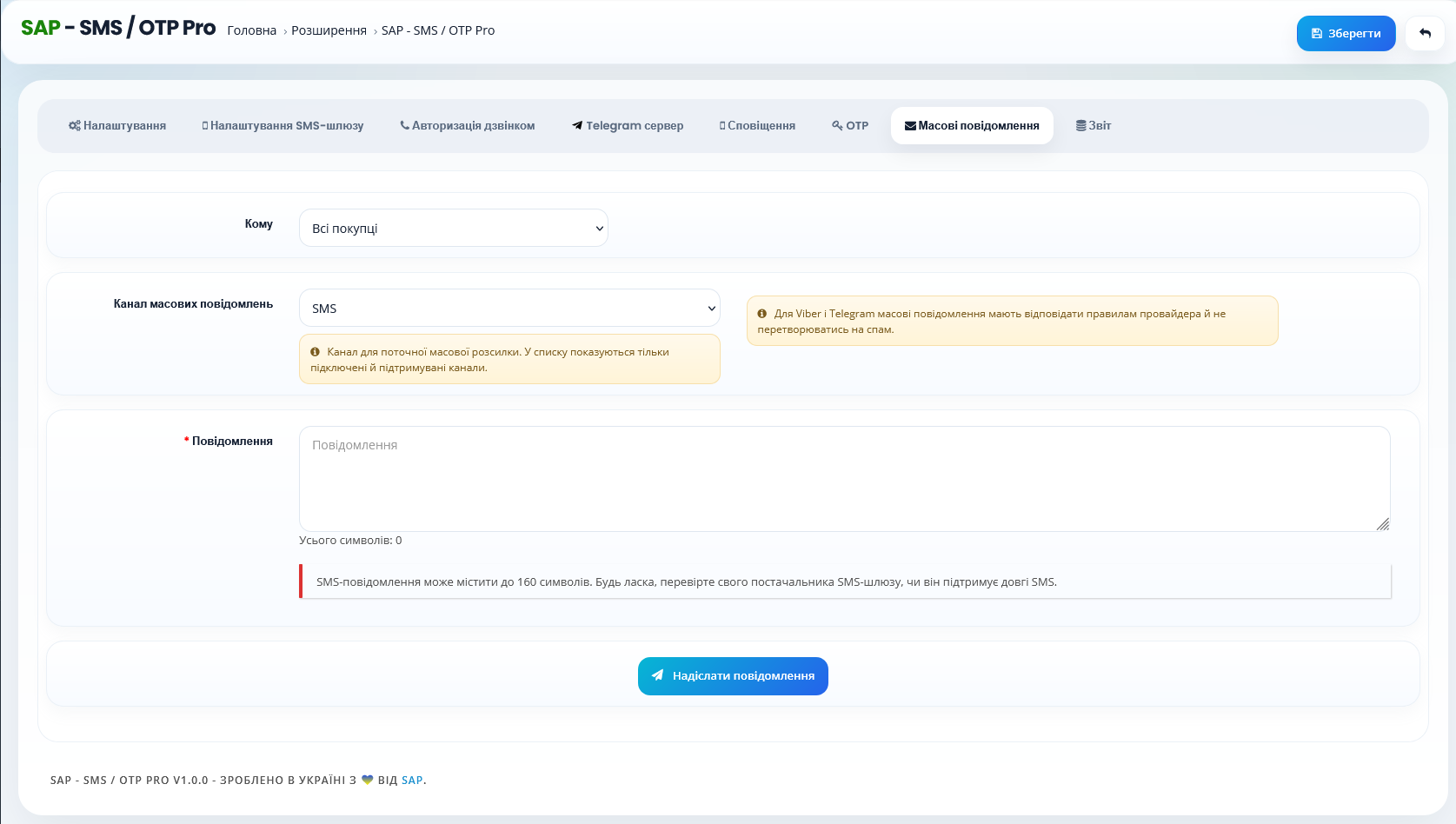Switch to Налаштування SMS-шлюзу tab

283,125
